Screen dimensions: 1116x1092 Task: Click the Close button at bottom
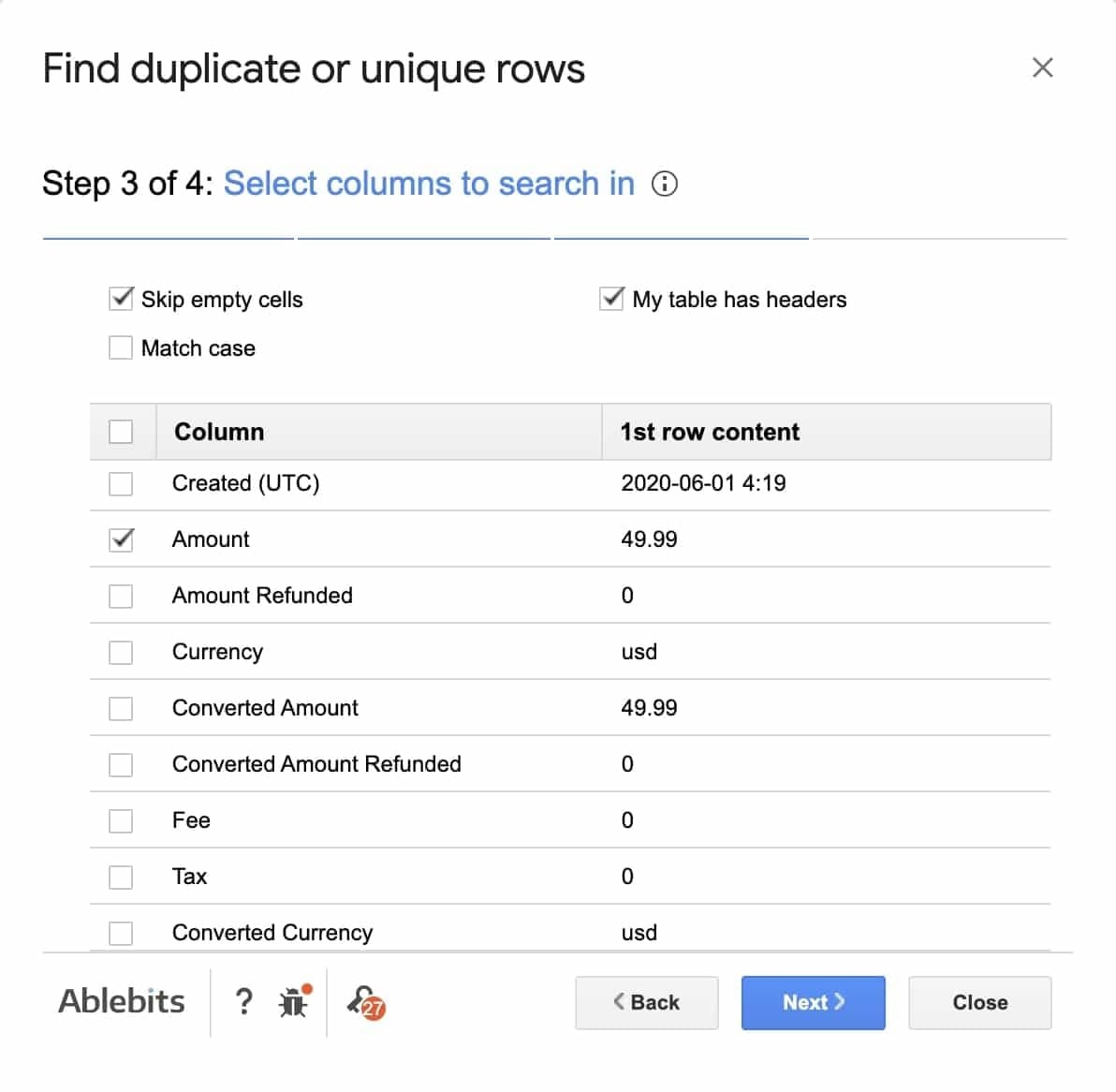click(x=979, y=1002)
